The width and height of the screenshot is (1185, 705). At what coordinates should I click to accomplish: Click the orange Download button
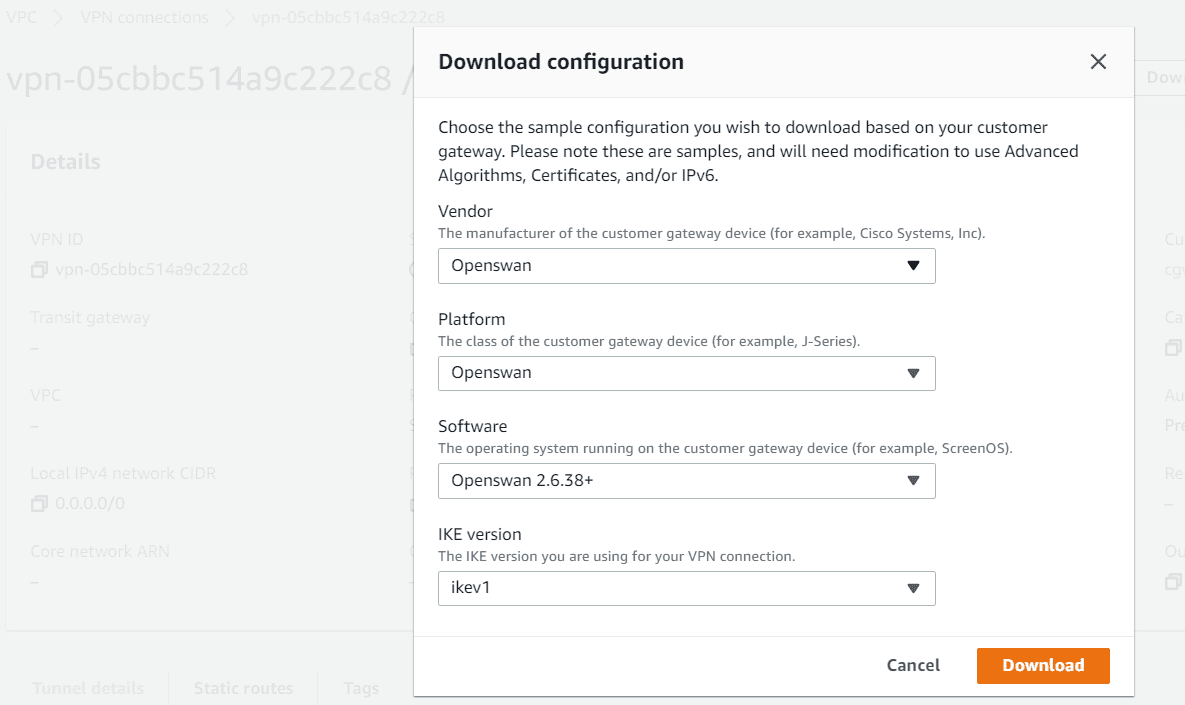(1043, 665)
